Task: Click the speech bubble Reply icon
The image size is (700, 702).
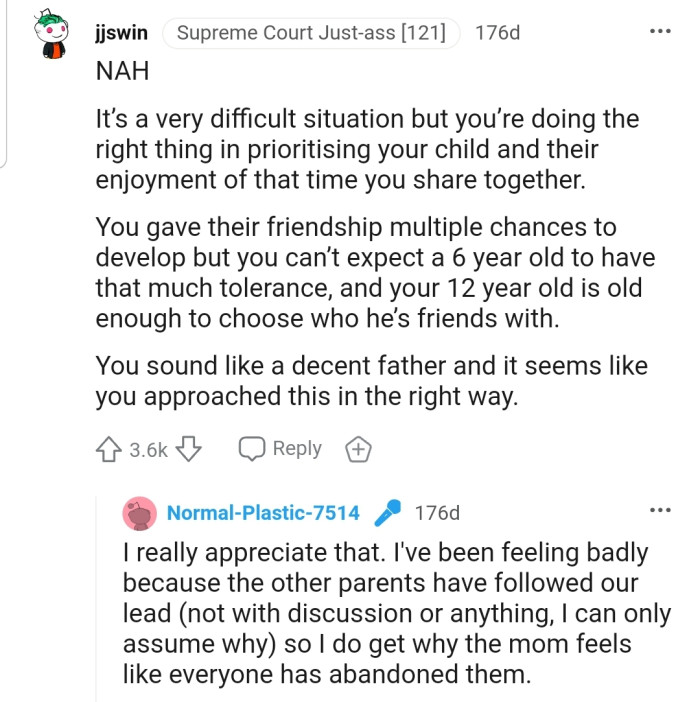Action: pos(250,449)
